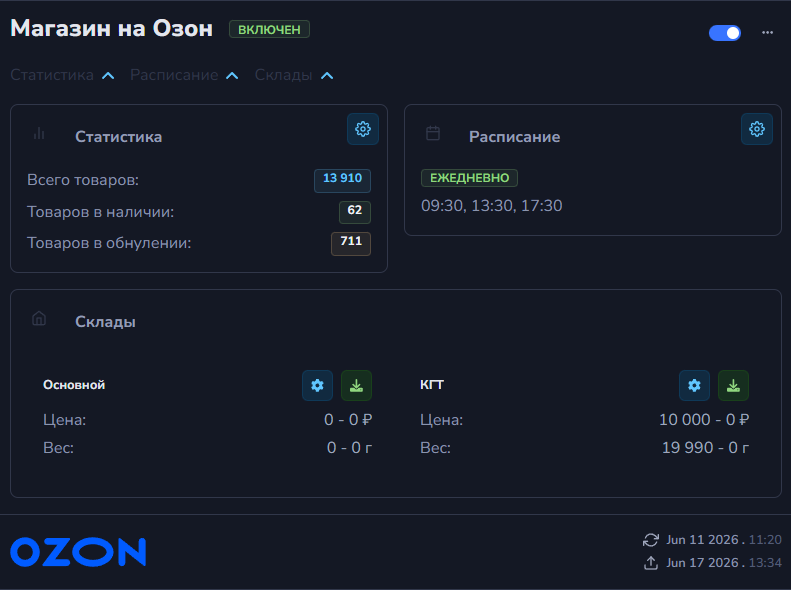Collapse the Статистика section chevron
Screen dimensions: 791x590
click(108, 76)
